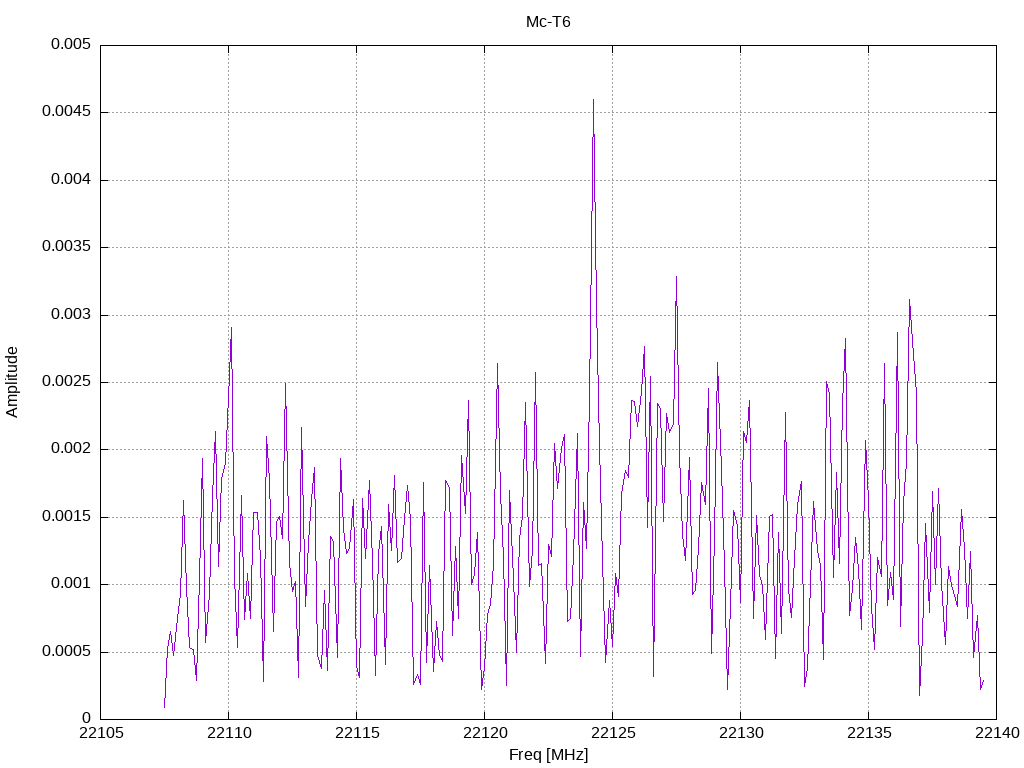This screenshot has width=1024, height=768.
Task: Click x-axis tick label 22140
Action: [x=997, y=733]
